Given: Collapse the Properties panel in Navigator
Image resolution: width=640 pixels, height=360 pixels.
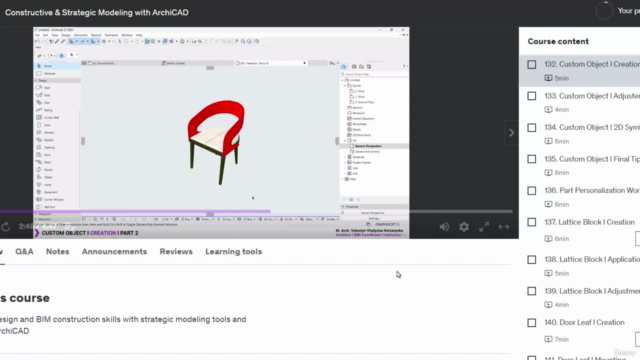Looking at the screenshot, I should (343, 207).
